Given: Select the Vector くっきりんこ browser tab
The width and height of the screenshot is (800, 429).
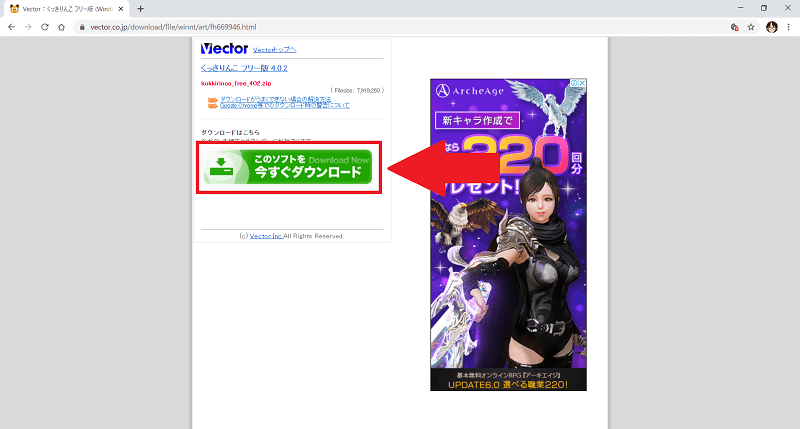Looking at the screenshot, I should pos(66,9).
